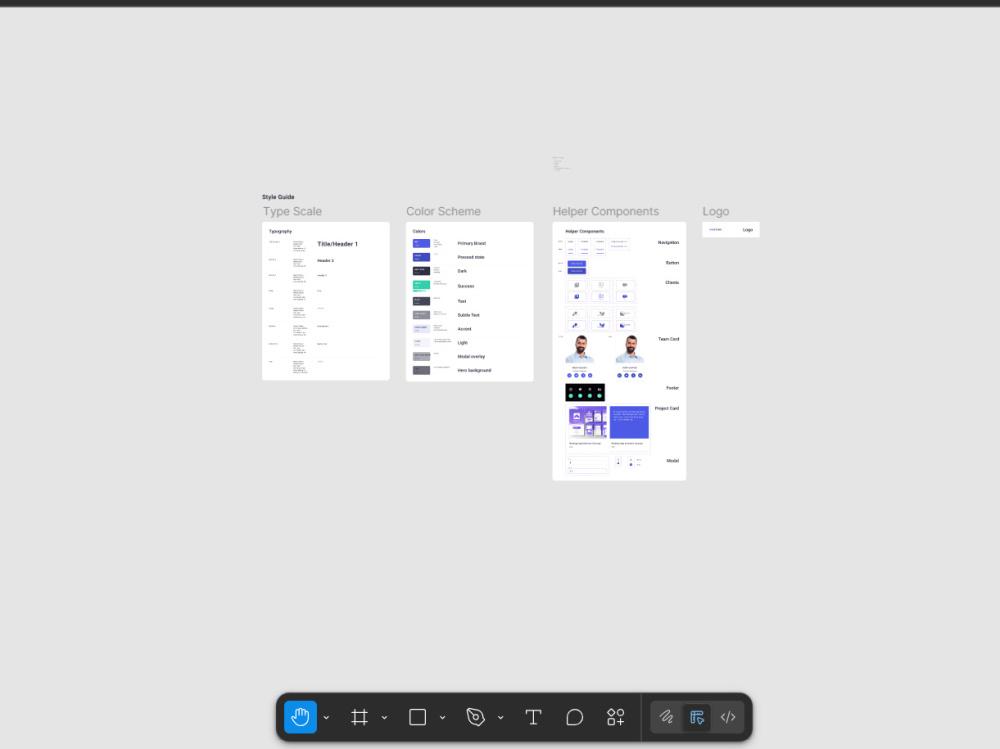1000x749 pixels.
Task: Select the Comment tool
Action: 575,717
